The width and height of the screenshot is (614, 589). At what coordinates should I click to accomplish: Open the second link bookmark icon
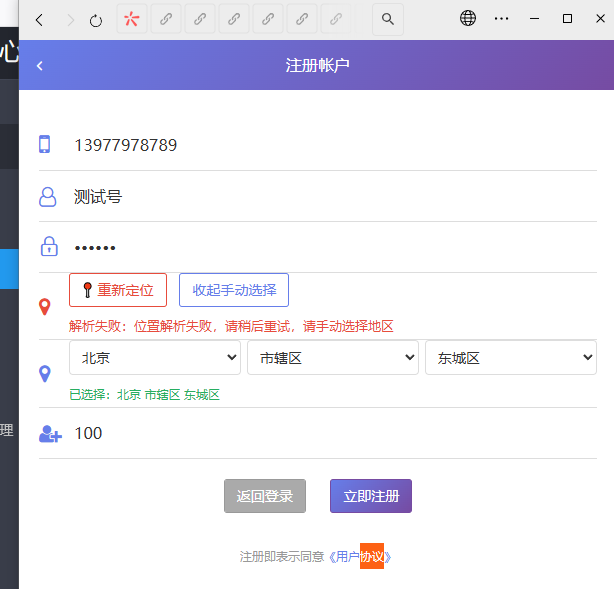(200, 19)
